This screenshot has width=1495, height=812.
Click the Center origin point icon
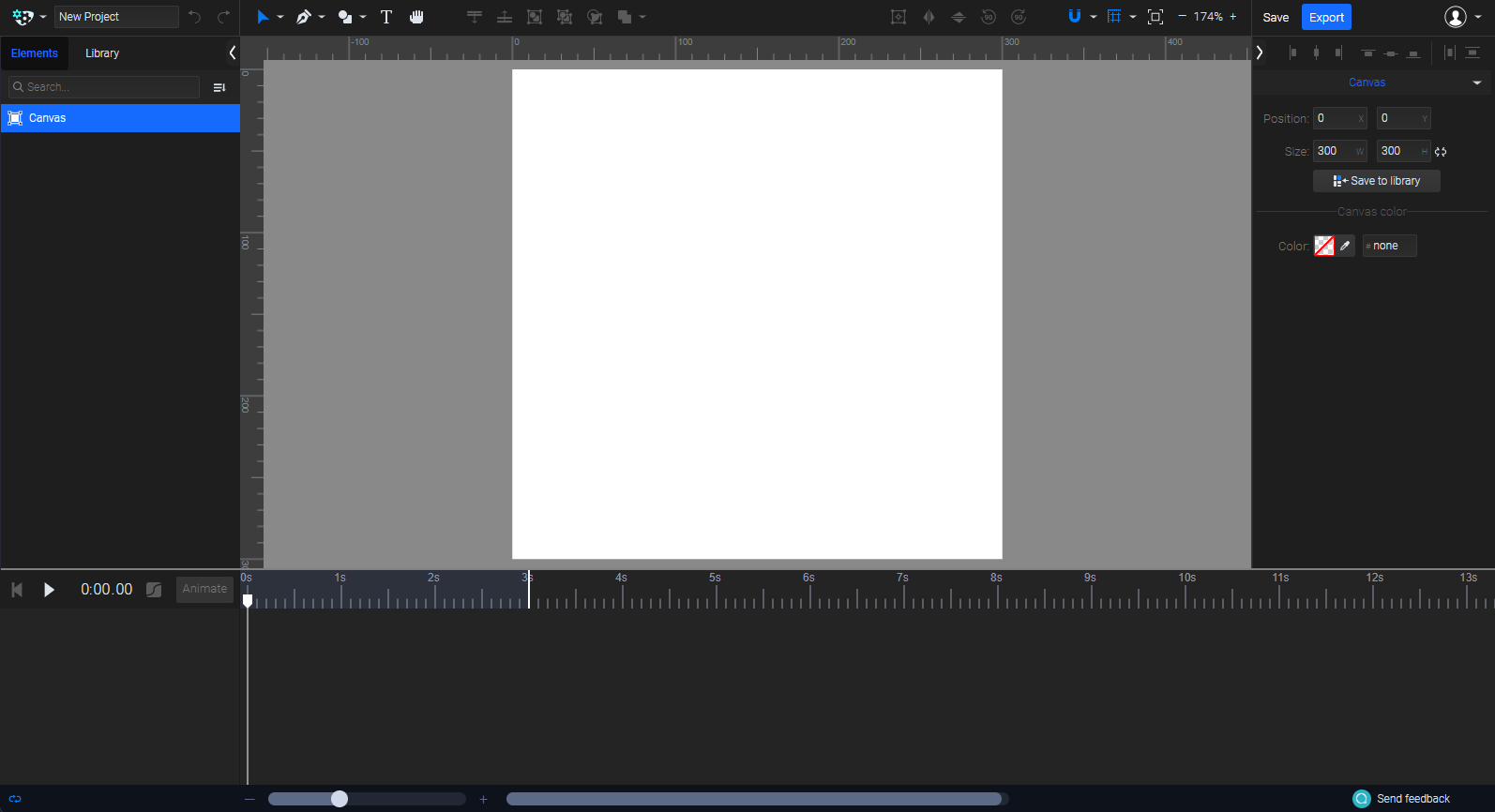click(899, 17)
